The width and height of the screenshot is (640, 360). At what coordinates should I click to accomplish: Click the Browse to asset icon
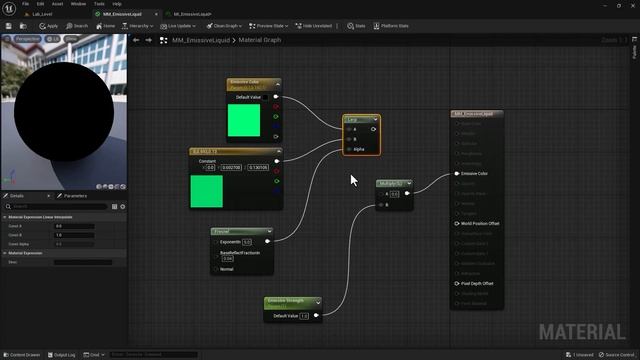click(23, 26)
